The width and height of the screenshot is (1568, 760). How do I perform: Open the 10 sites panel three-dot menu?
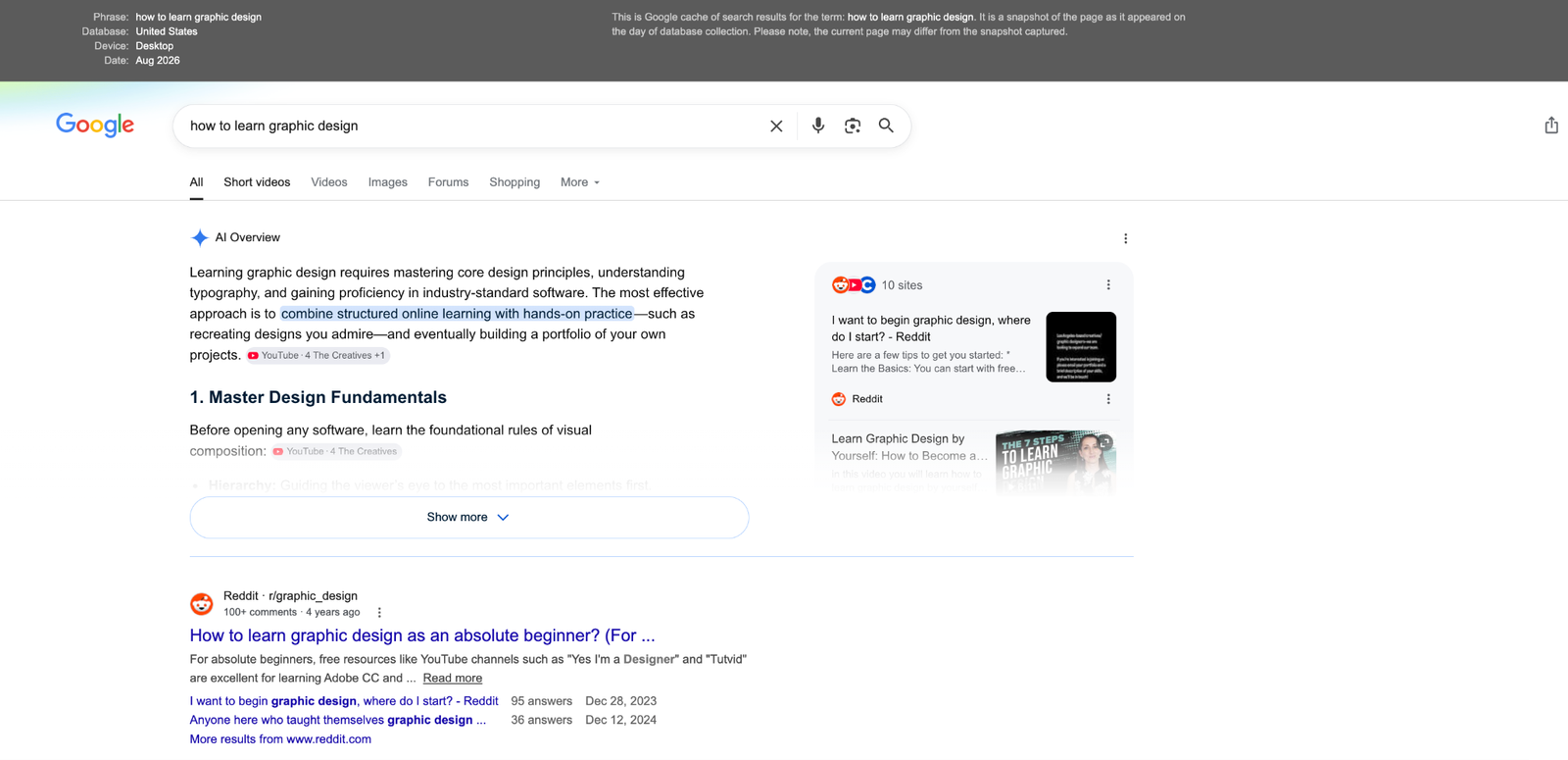(x=1108, y=285)
